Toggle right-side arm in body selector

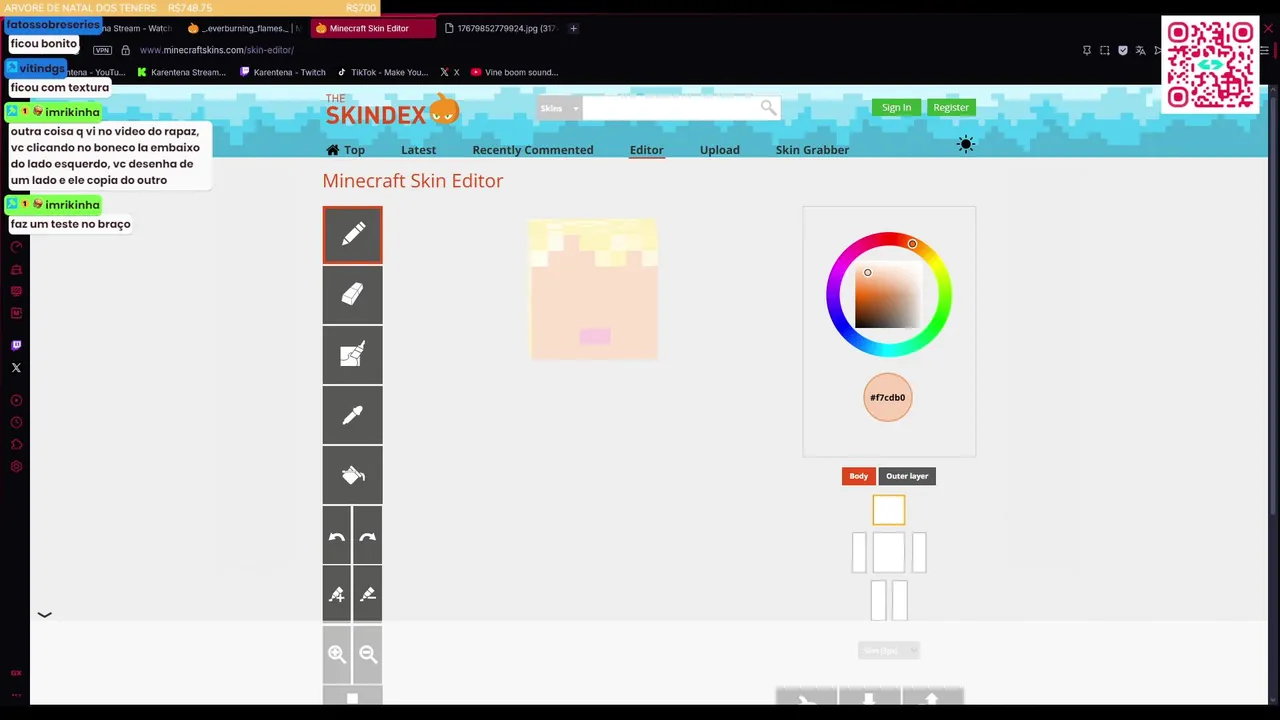point(919,552)
